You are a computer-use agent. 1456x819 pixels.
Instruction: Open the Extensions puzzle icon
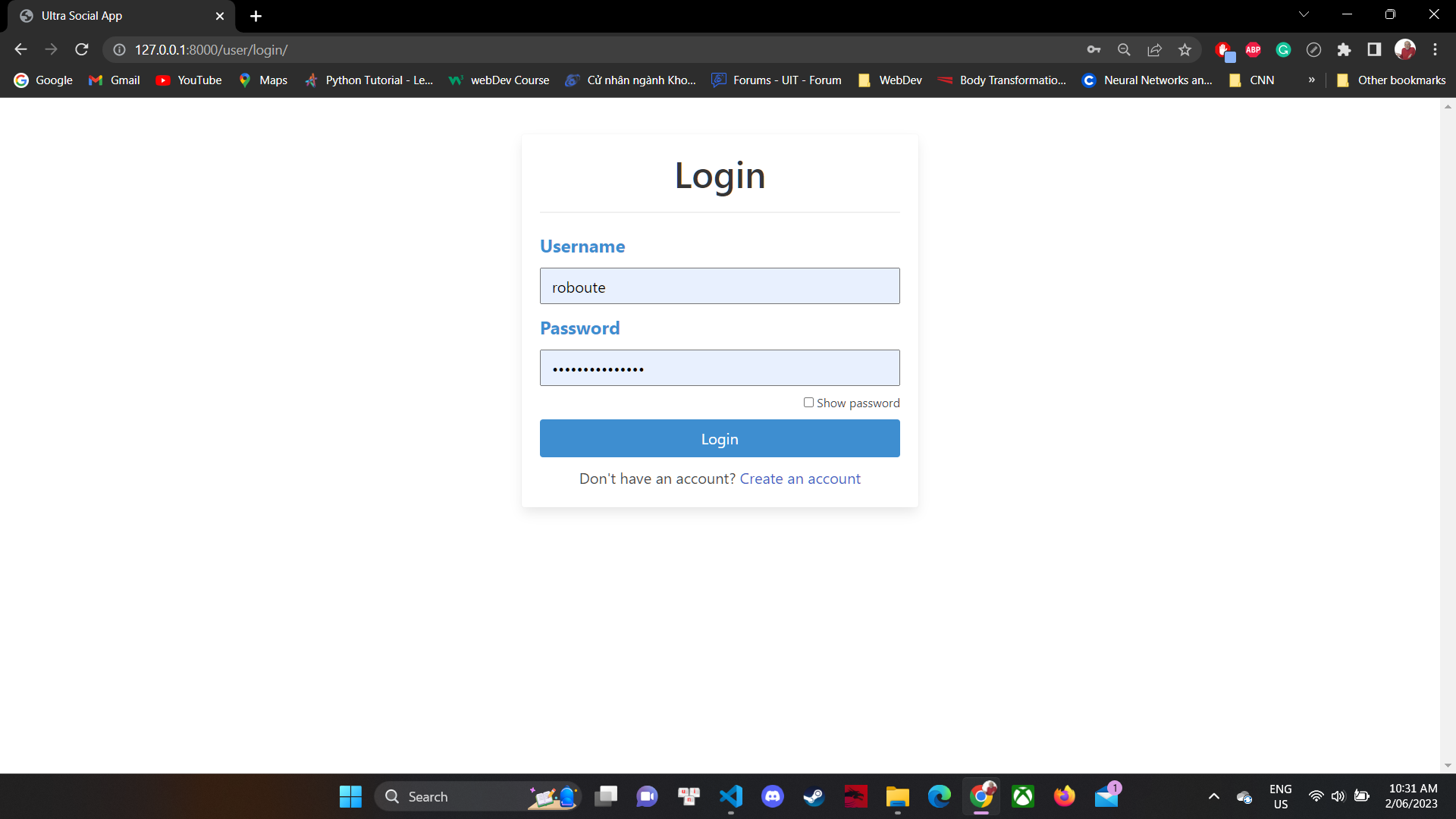(x=1344, y=50)
